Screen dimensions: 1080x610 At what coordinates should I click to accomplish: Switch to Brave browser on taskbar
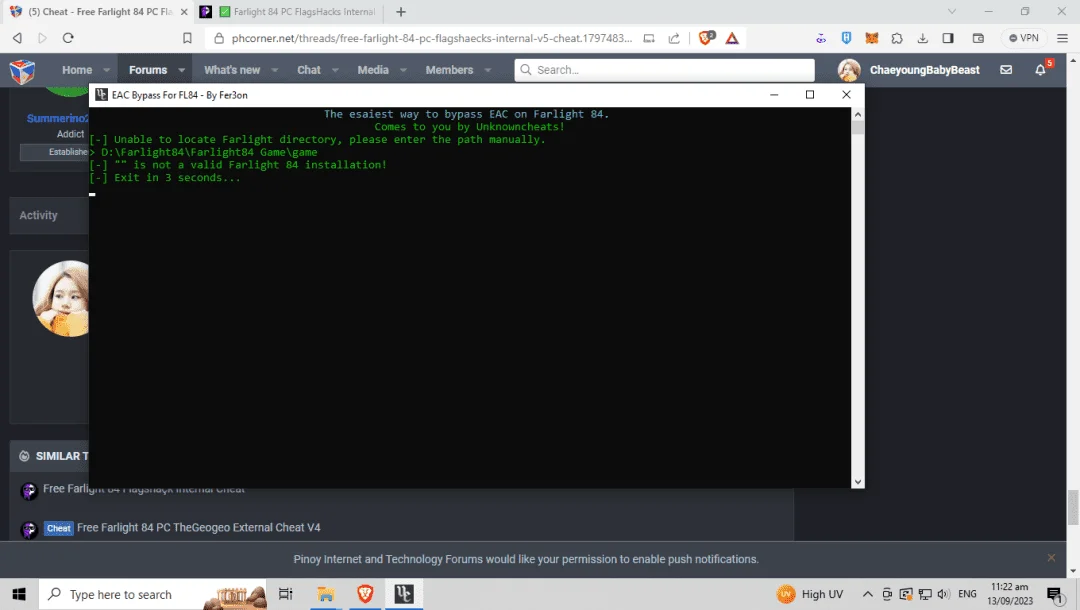(x=365, y=594)
